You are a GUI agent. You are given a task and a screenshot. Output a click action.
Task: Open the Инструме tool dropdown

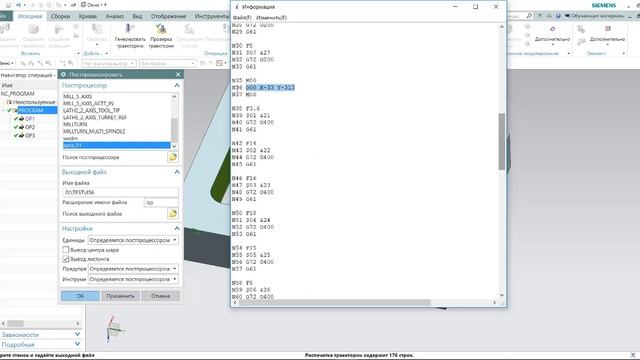pos(133,279)
